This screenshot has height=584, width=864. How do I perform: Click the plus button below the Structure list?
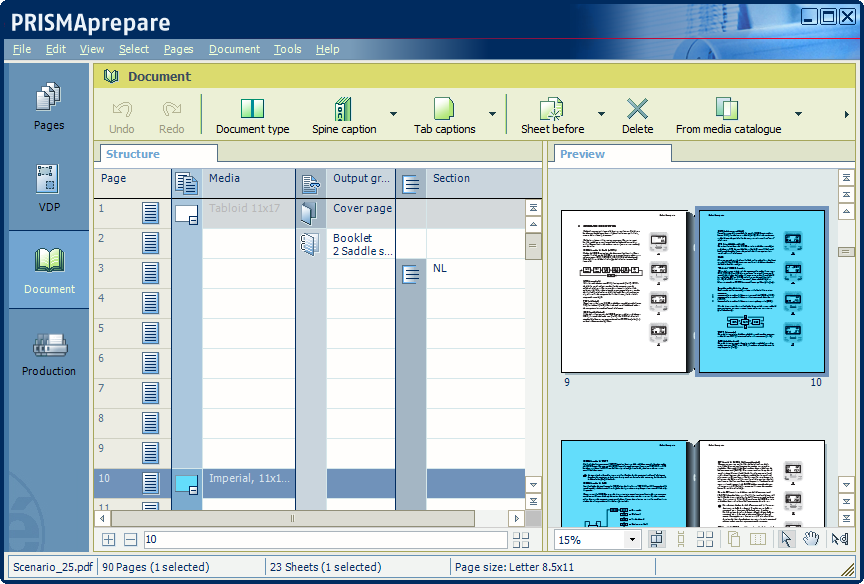(x=109, y=539)
